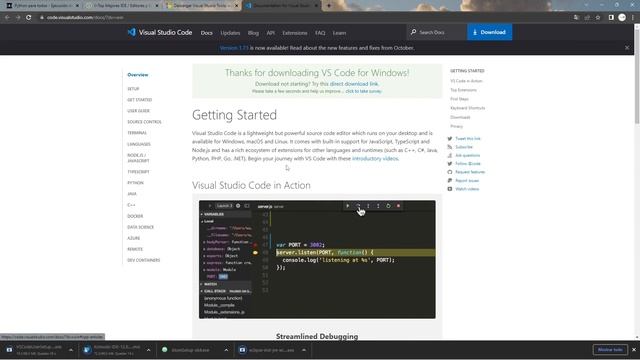The image size is (640, 360).
Task: Bookmark this page with star icon
Action: pos(598,18)
